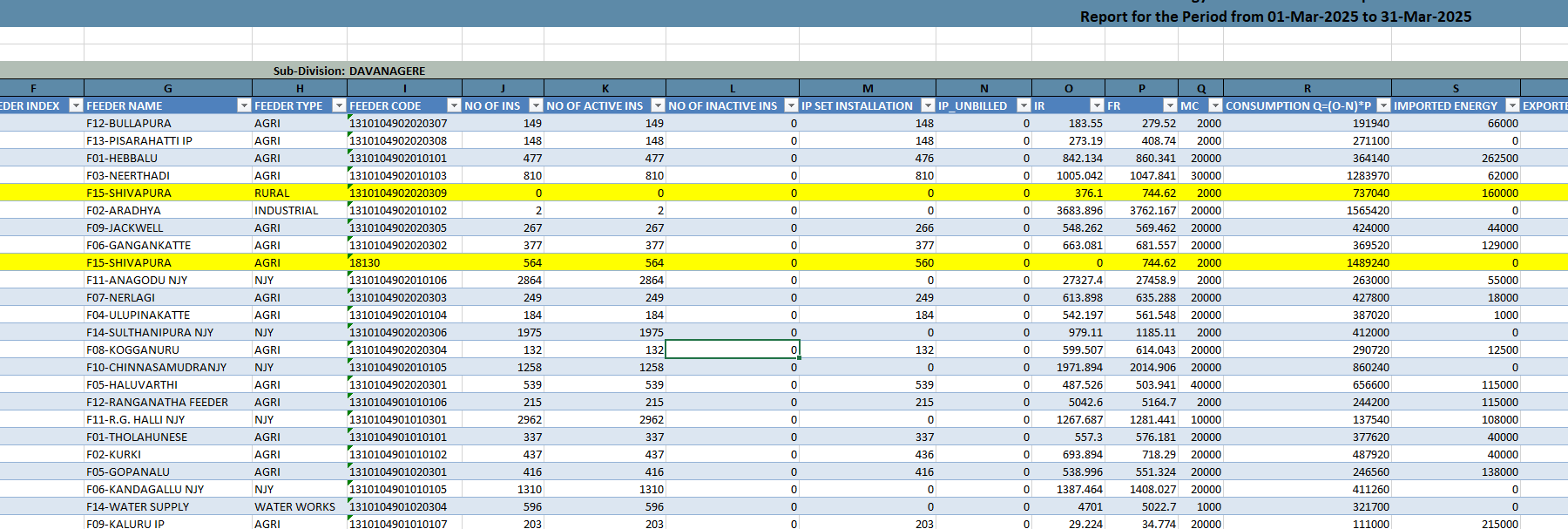The width and height of the screenshot is (1568, 529).
Task: Click the report period title text
Action: 1275,17
